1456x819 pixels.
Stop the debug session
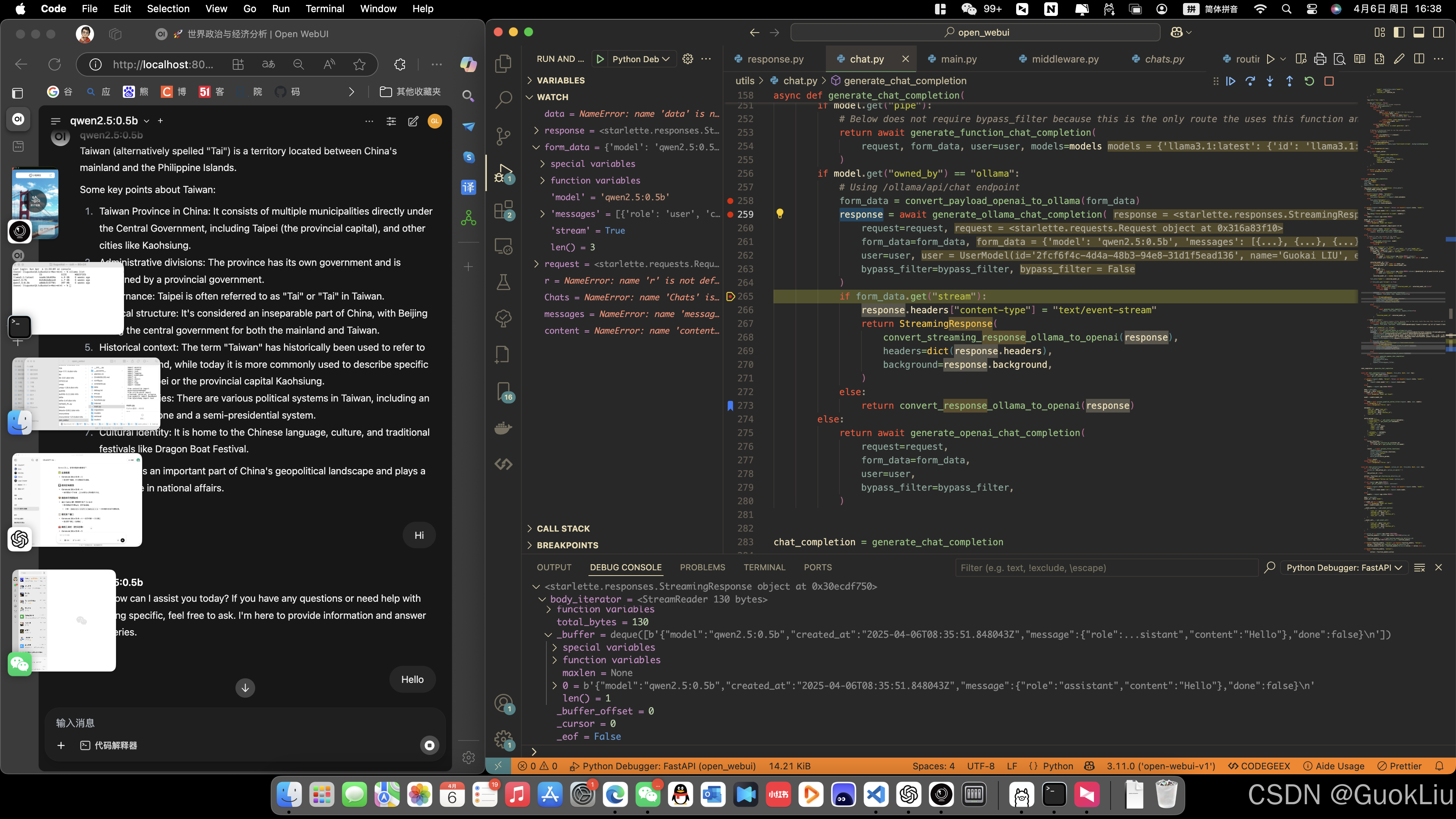click(1329, 82)
